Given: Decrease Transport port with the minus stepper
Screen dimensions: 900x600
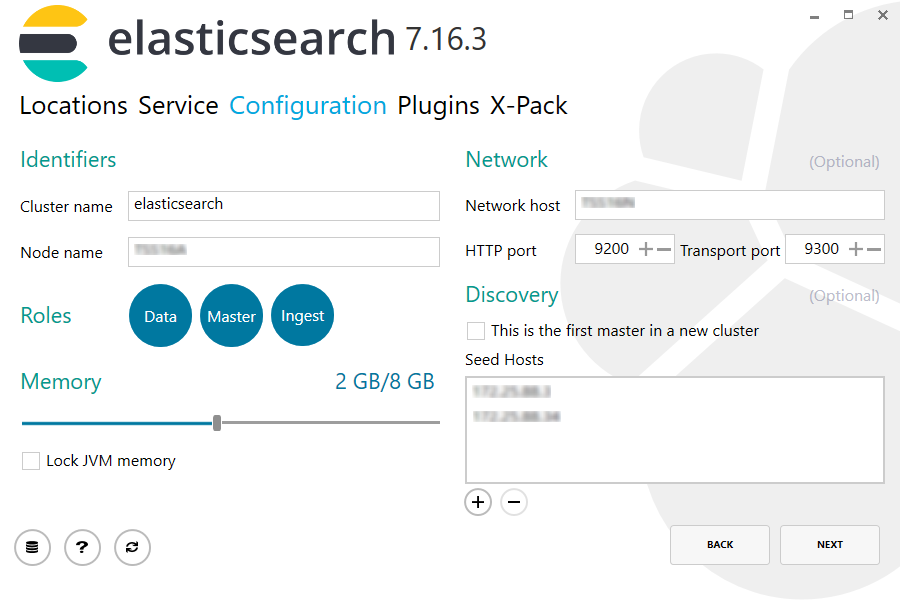Looking at the screenshot, I should 876,249.
